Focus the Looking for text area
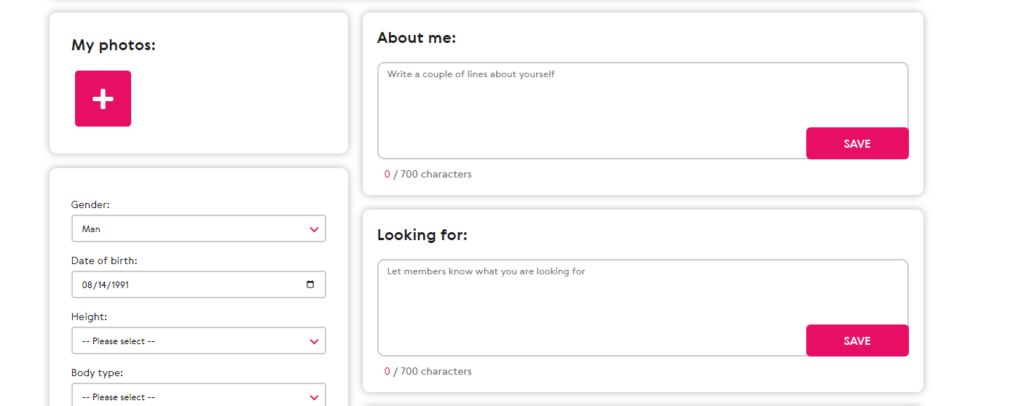Viewport: 1024px width, 406px height. (590, 297)
